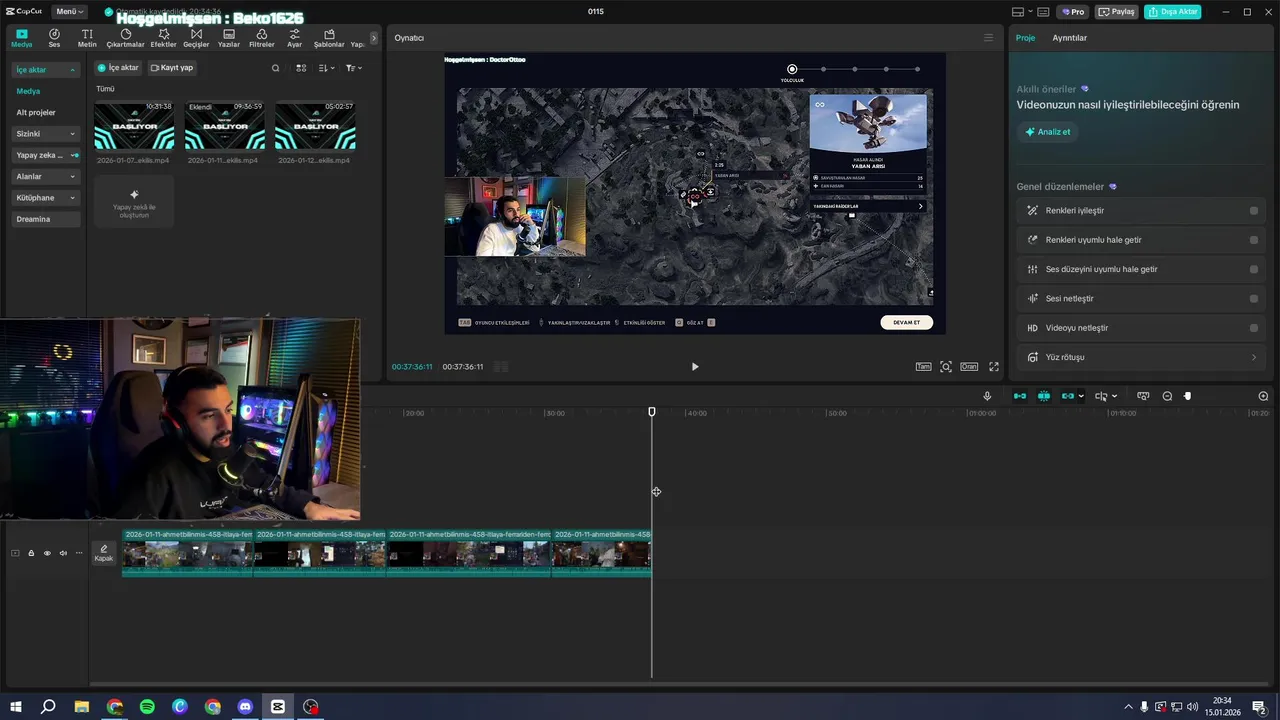Zoom out the timeline
This screenshot has width=1280, height=720.
pos(1167,396)
